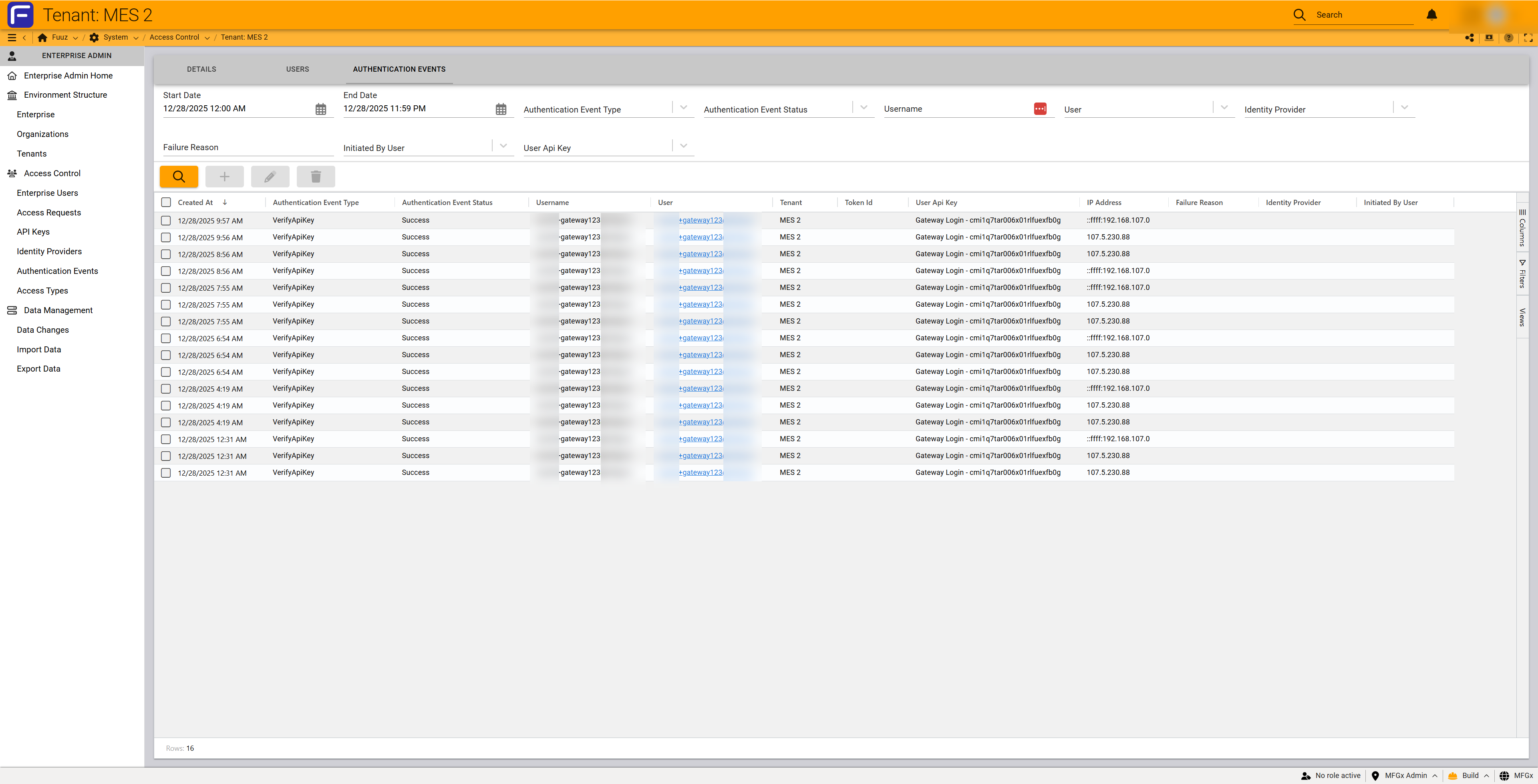Click the red ellipsis icon in the Username field
1538x784 pixels.
click(x=1040, y=109)
